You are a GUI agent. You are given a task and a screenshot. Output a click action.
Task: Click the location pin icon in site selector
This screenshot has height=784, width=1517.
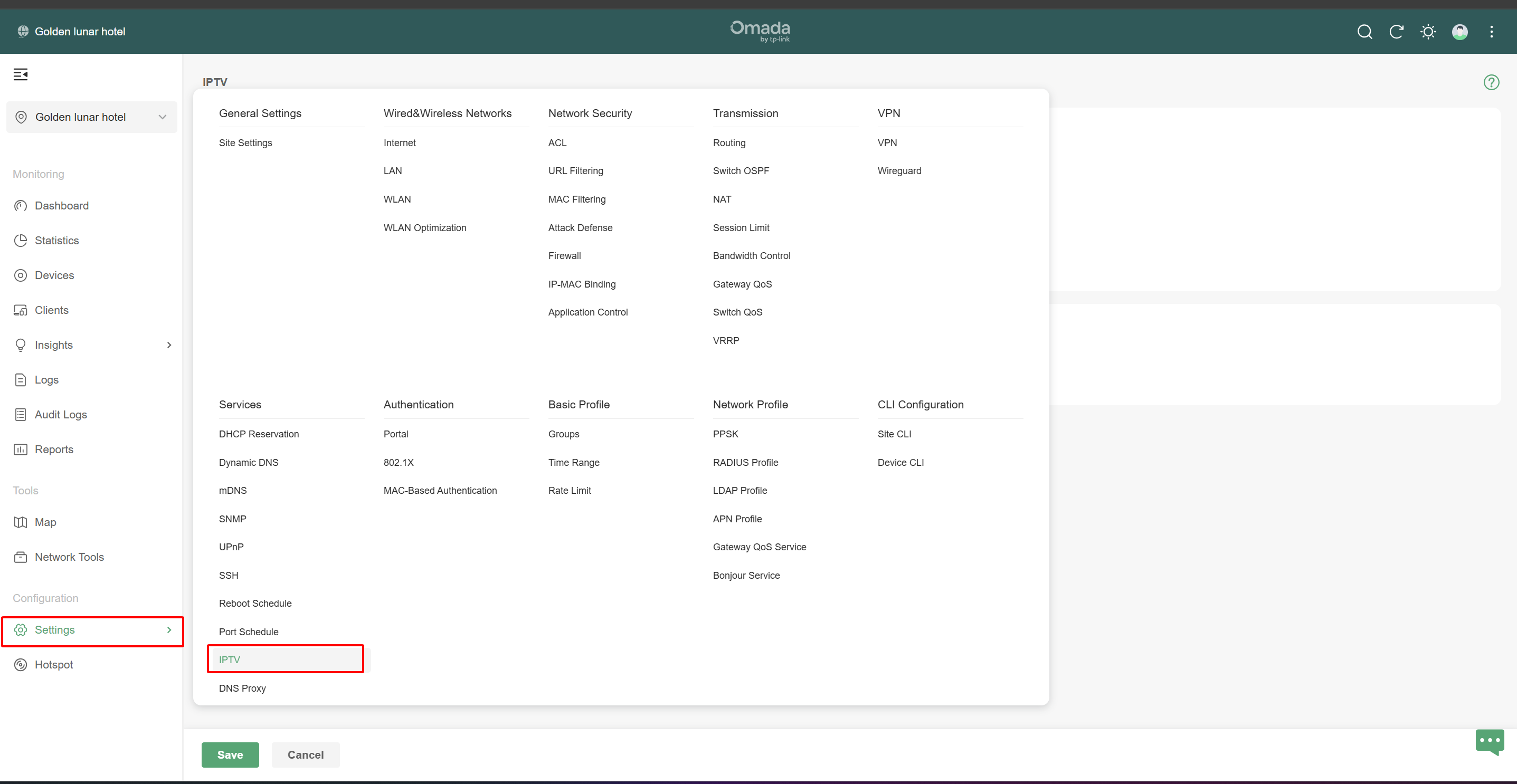(x=21, y=117)
